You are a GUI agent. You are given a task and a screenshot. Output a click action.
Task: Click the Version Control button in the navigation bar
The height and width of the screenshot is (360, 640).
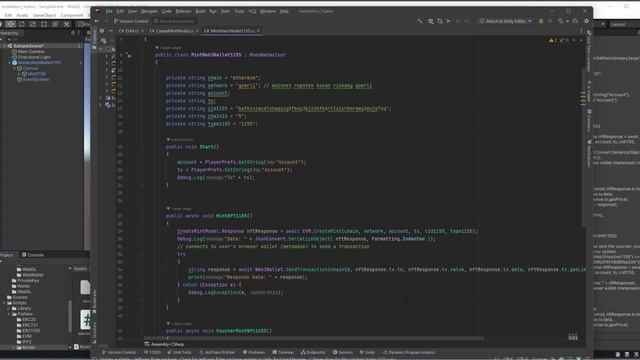[131, 21]
